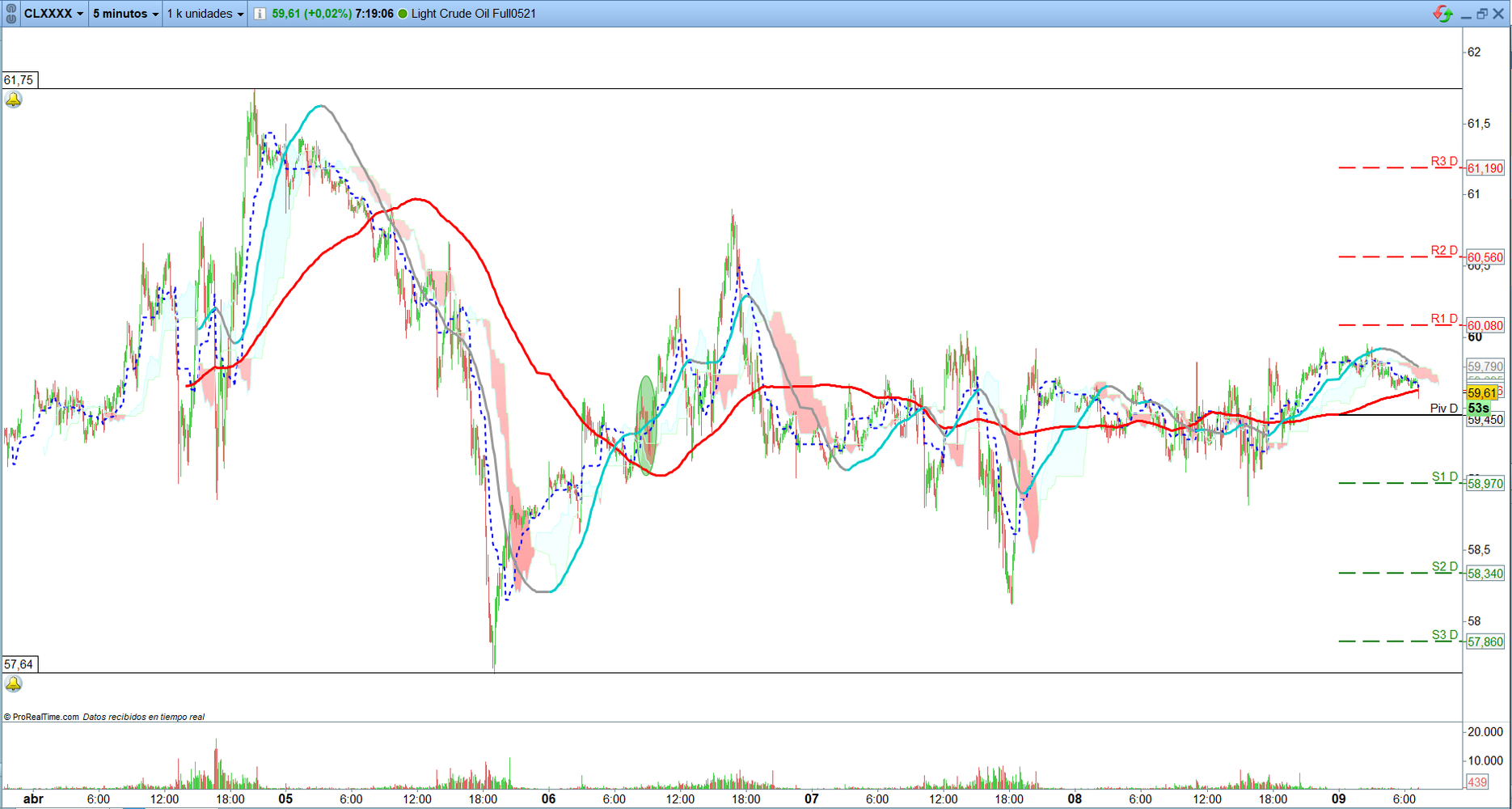Open the 1 k unidades dropdown
This screenshot has width=1512, height=809.
click(205, 14)
